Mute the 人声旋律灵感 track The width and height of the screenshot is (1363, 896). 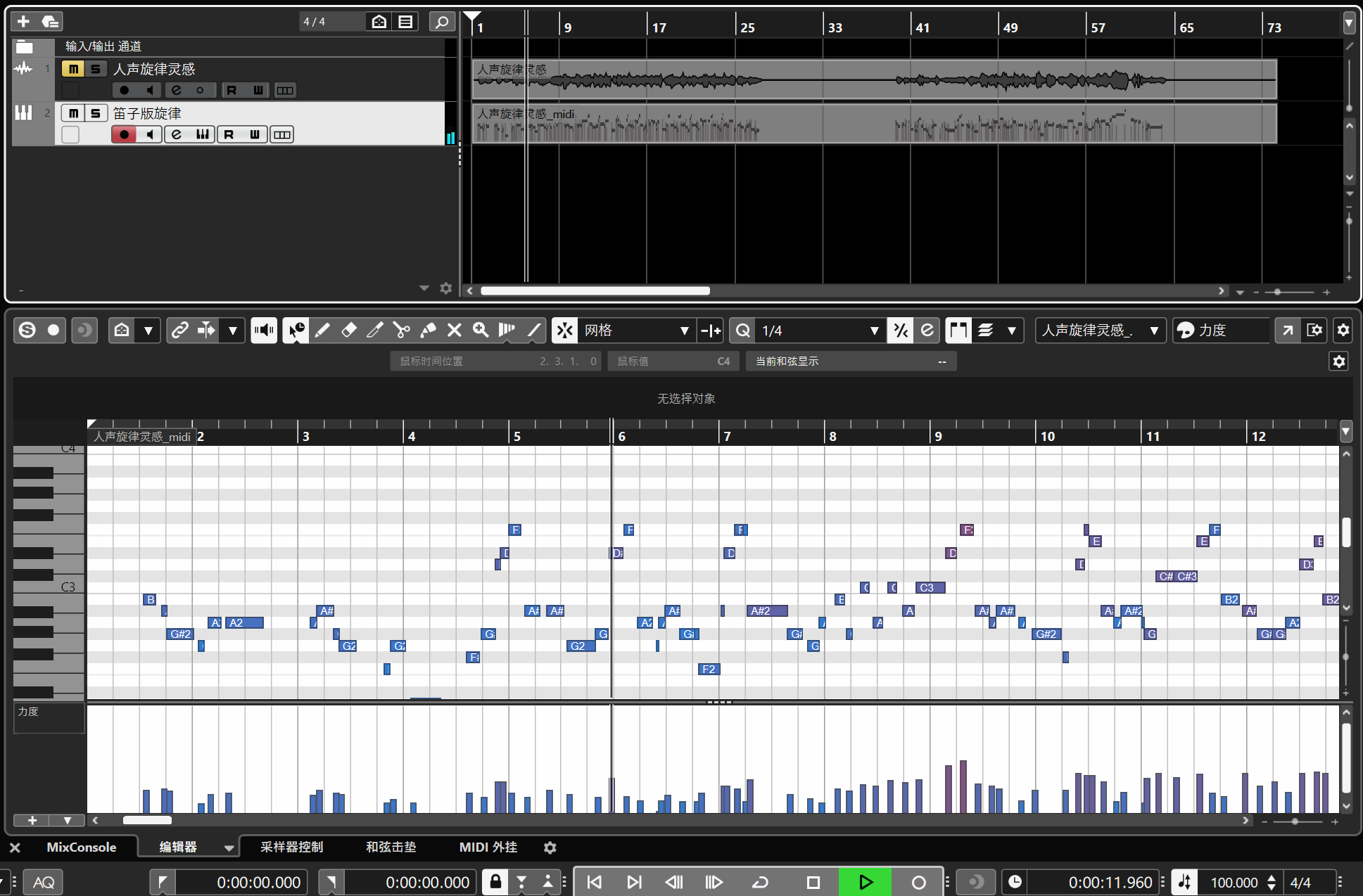click(72, 68)
